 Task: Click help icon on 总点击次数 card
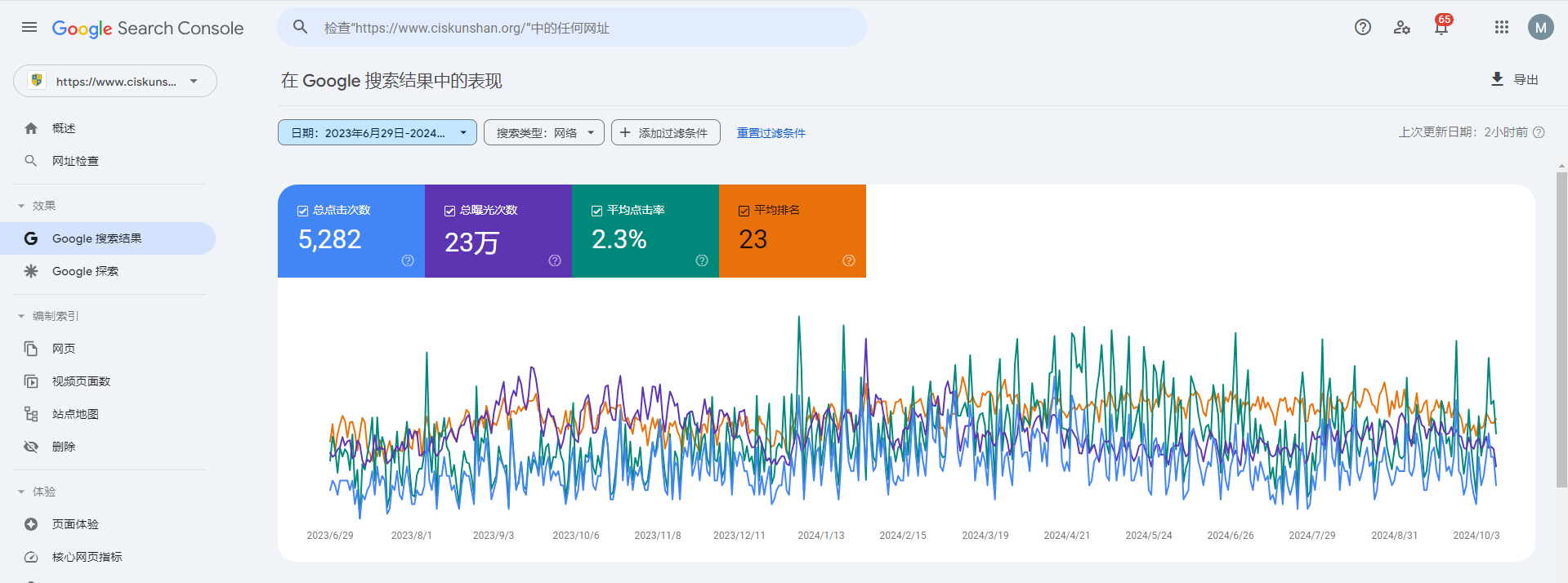(408, 260)
